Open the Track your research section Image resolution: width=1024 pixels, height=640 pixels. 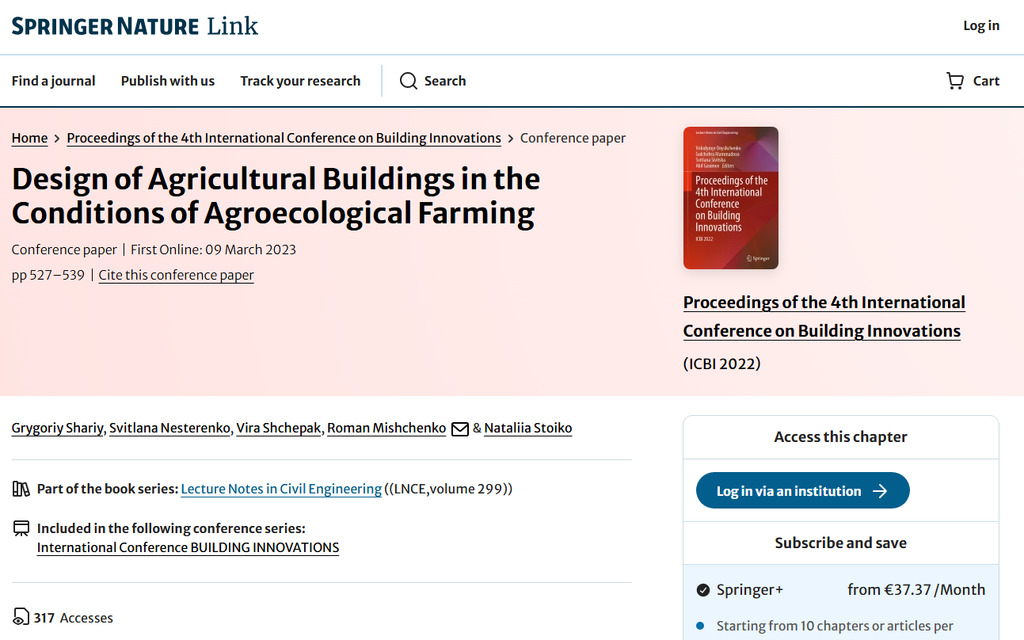pyautogui.click(x=300, y=81)
